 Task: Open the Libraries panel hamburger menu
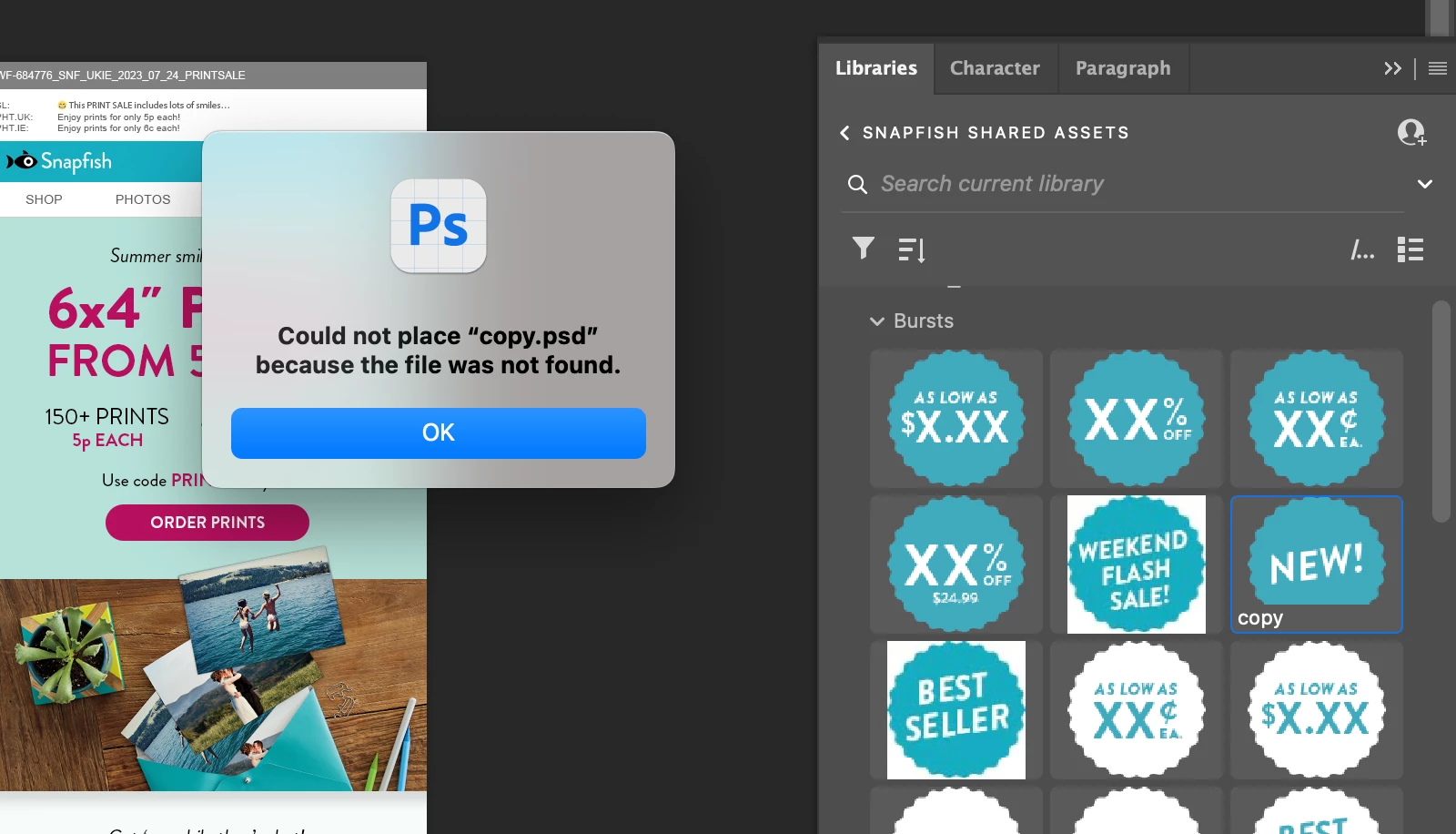1438,68
